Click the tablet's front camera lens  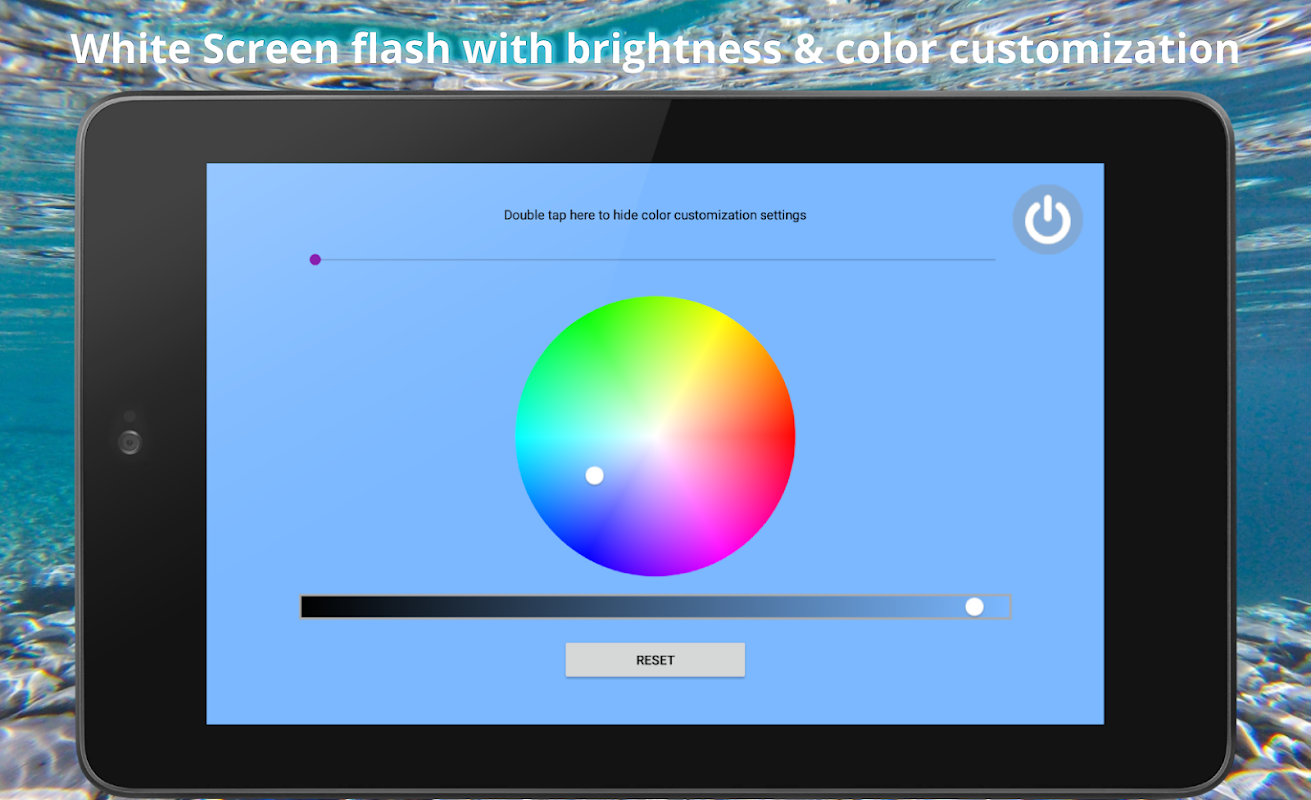(x=129, y=441)
